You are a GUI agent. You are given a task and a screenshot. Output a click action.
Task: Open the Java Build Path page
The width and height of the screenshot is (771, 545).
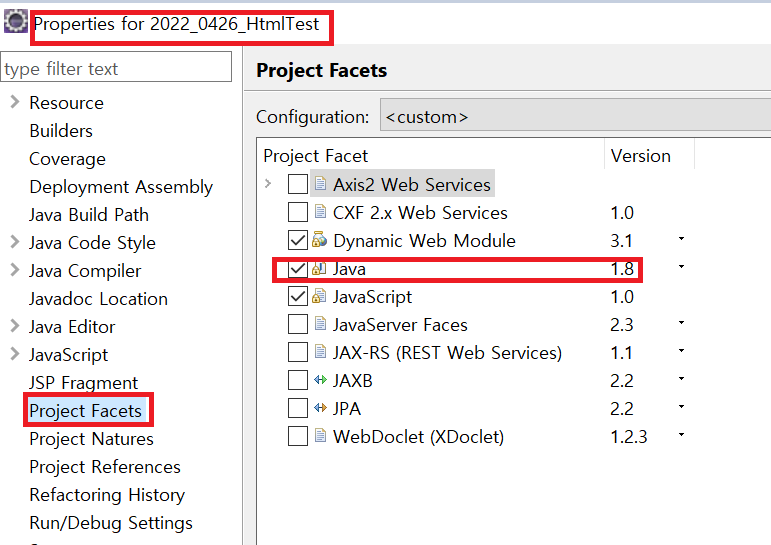pyautogui.click(x=89, y=215)
